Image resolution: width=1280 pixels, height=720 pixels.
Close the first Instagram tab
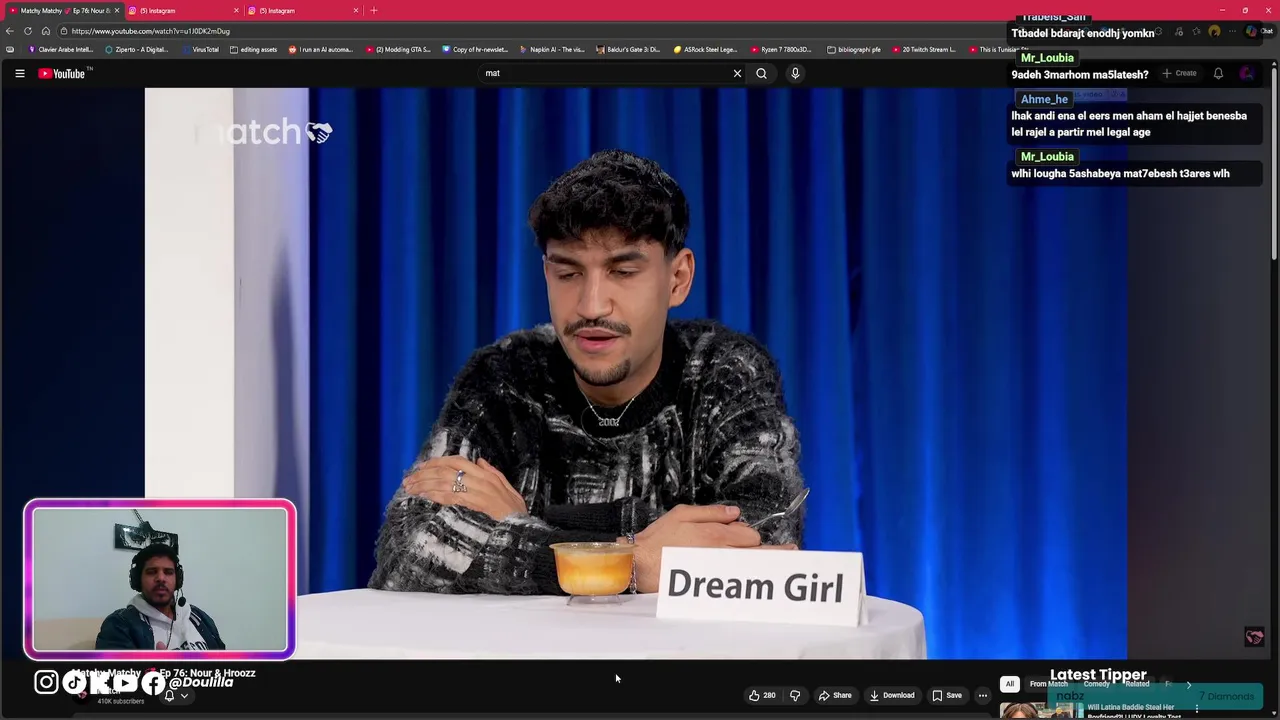pyautogui.click(x=236, y=10)
